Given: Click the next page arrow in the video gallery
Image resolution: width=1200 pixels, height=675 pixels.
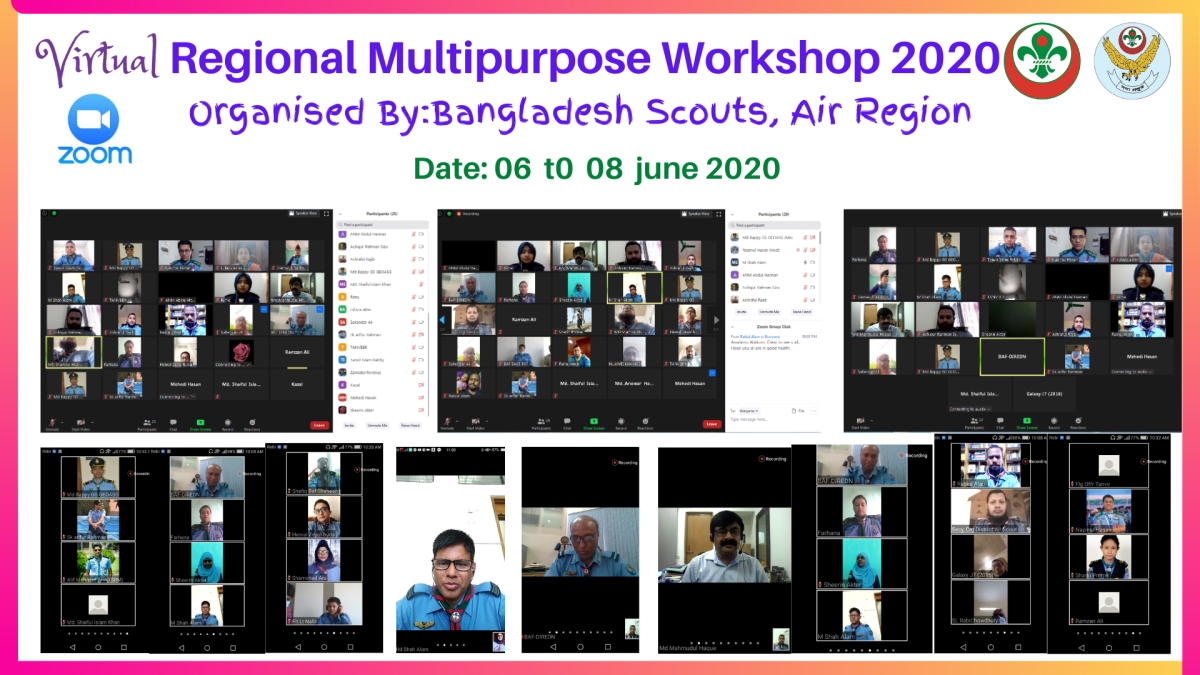Looking at the screenshot, I should (716, 320).
